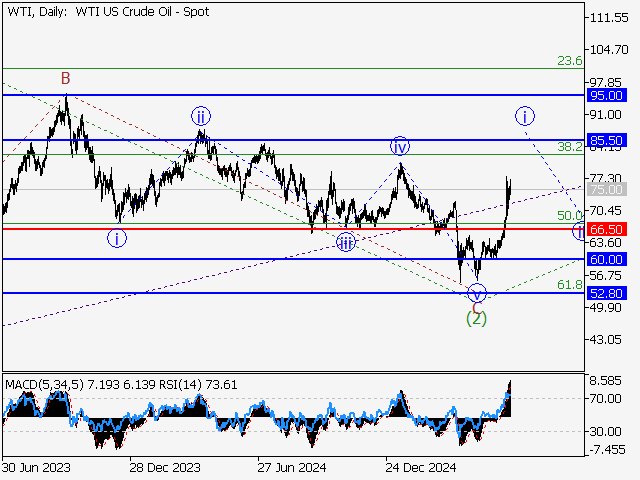This screenshot has width=640, height=480.
Task: Select the 85.50 price level tag
Action: coord(608,140)
